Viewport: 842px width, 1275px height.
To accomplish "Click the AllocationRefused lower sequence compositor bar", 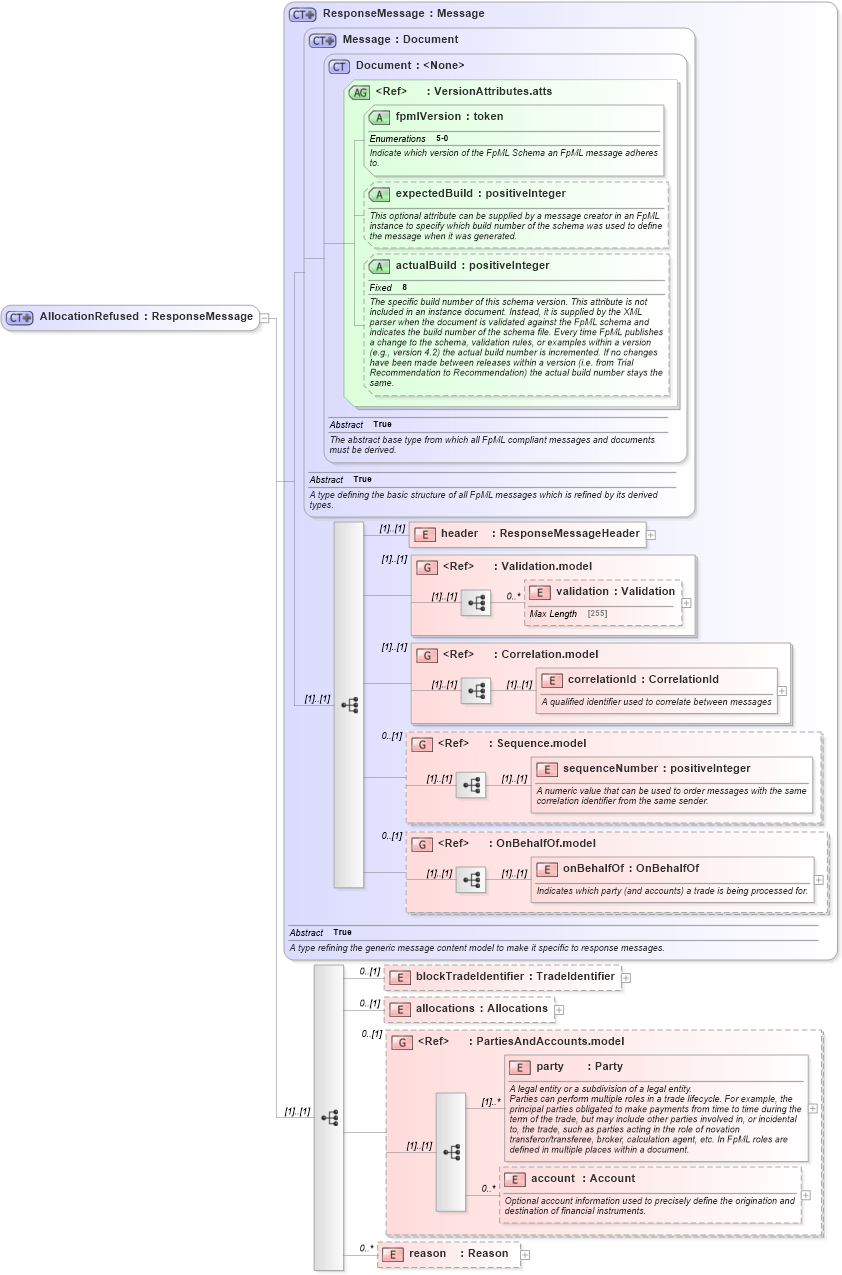I will tap(329, 1117).
